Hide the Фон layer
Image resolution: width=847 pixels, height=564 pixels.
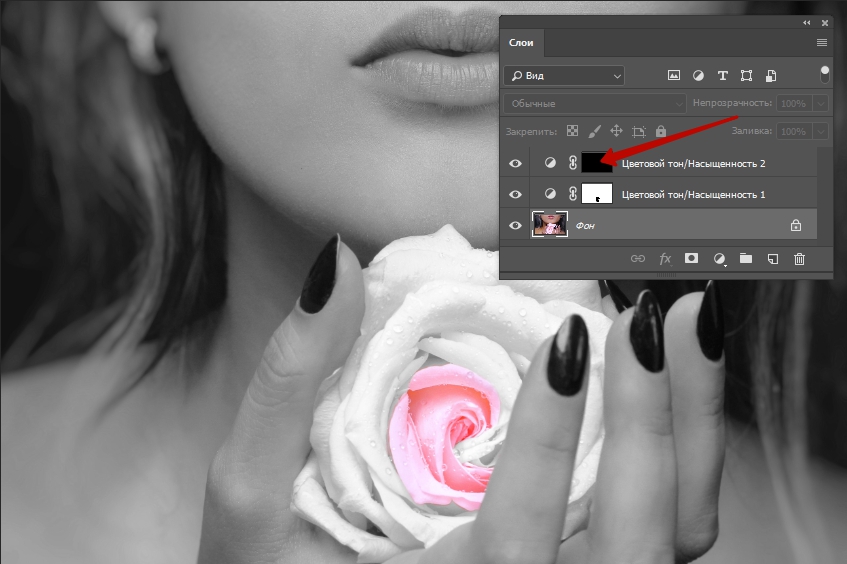515,225
